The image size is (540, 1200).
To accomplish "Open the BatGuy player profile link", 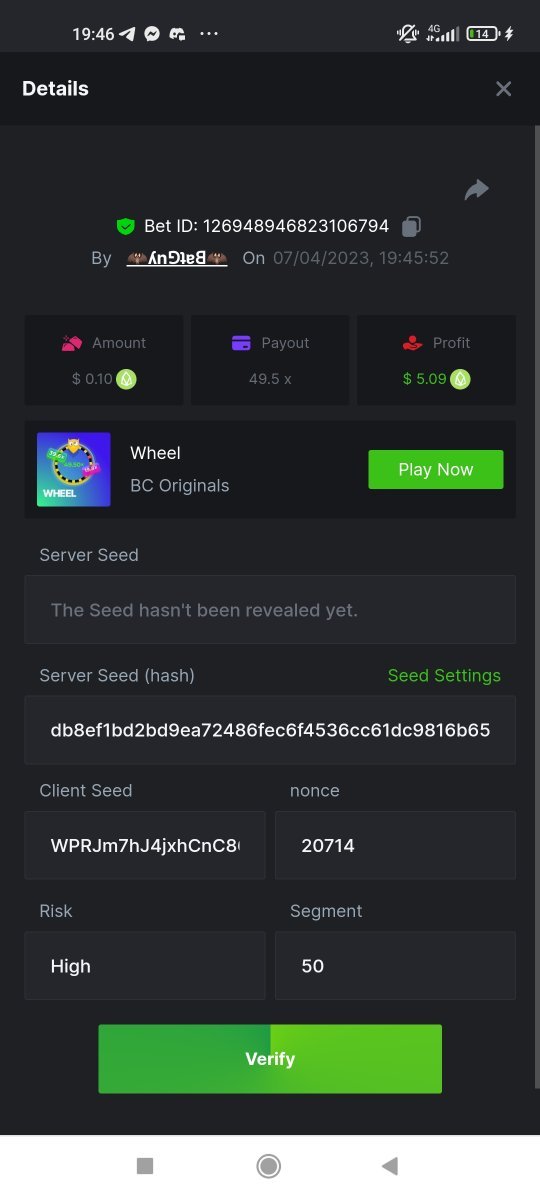I will tap(177, 258).
